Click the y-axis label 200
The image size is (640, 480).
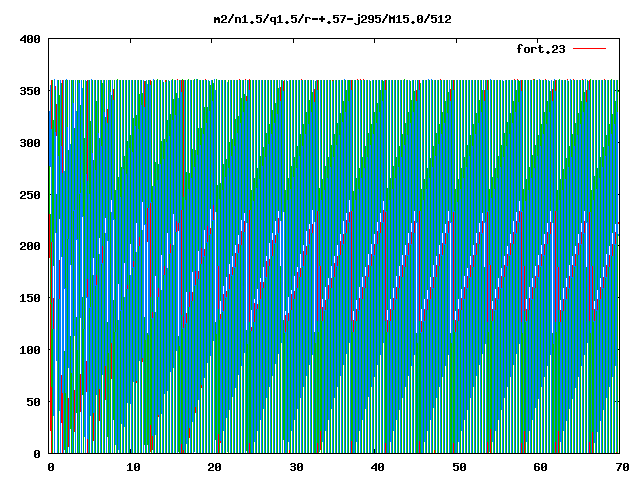(30, 246)
